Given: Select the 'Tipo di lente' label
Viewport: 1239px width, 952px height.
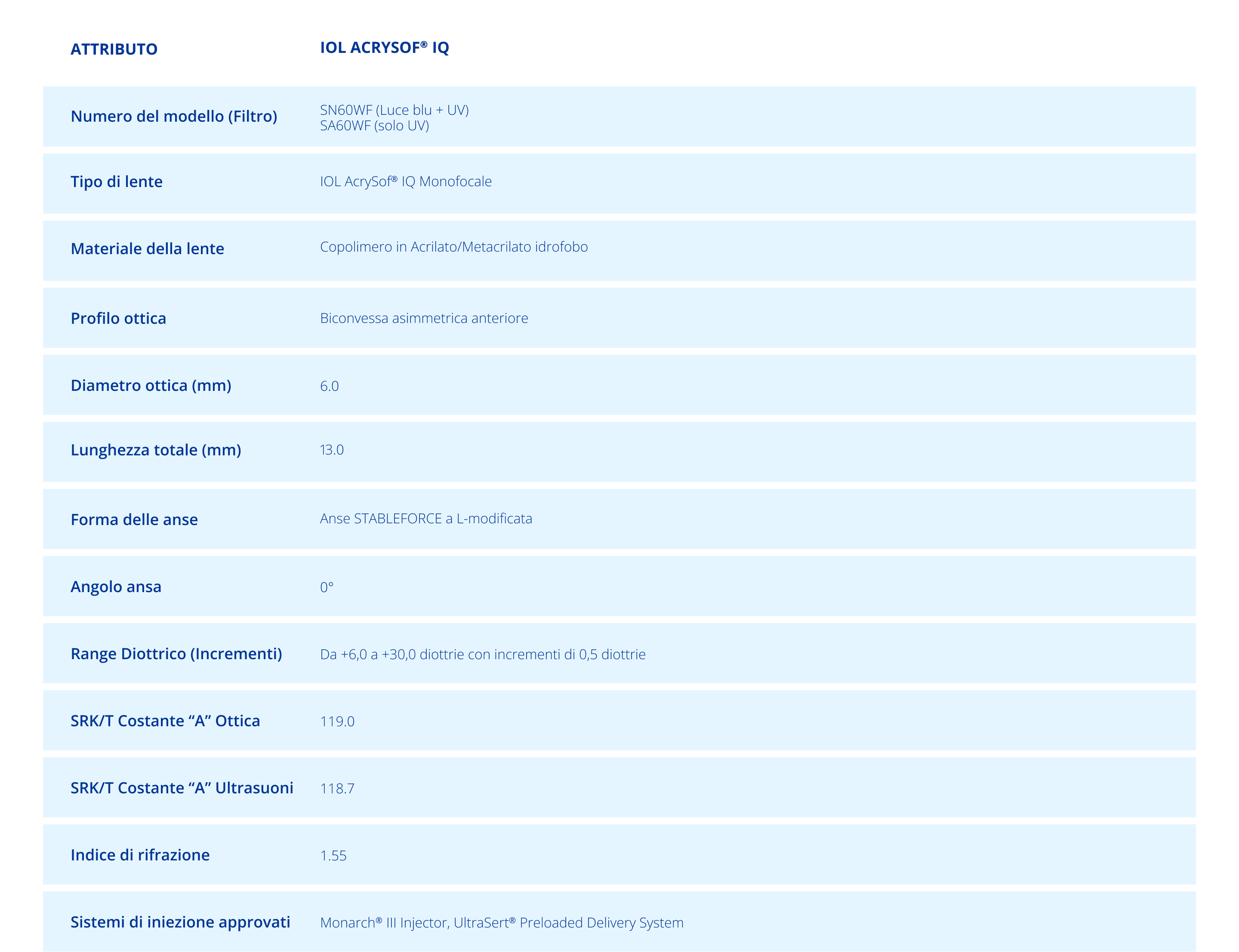Looking at the screenshot, I should (116, 181).
